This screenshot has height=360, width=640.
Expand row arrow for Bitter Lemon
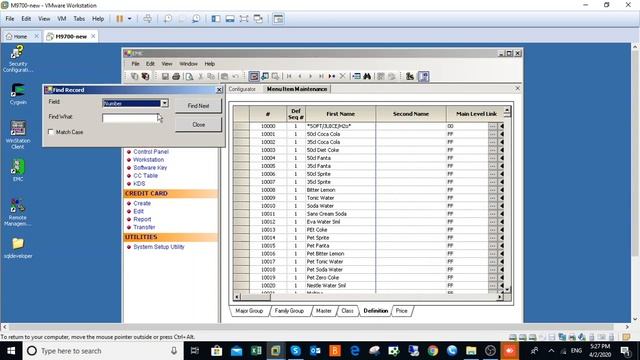click(501, 190)
